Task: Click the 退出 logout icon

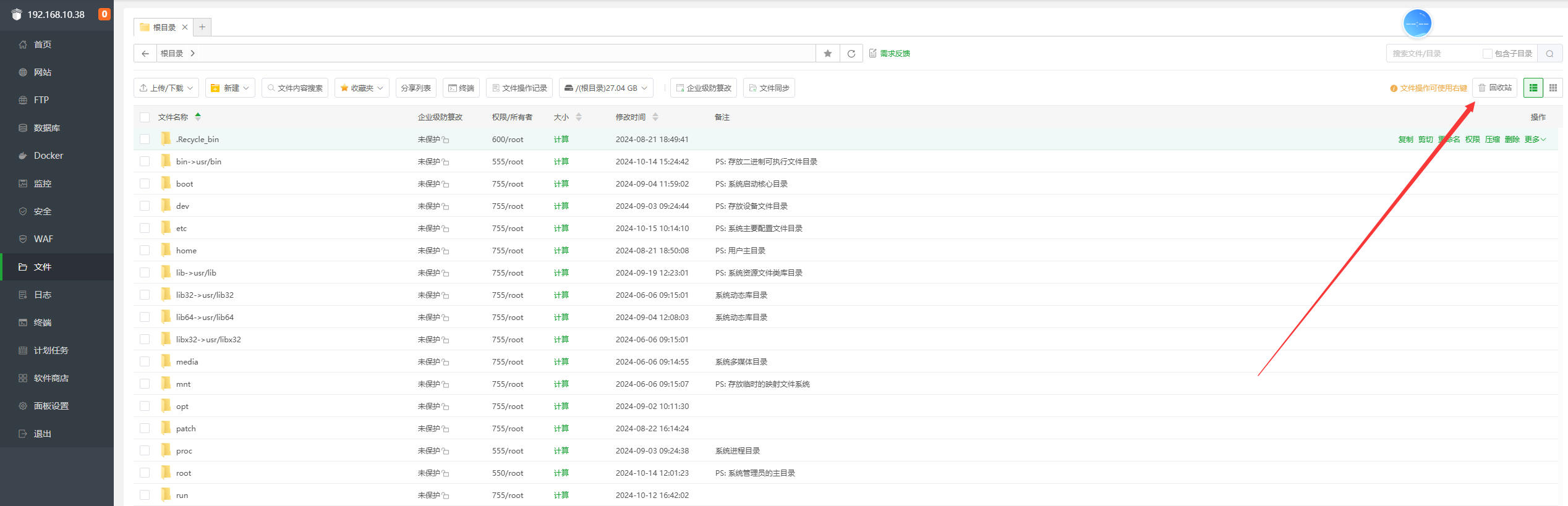Action: (23, 434)
